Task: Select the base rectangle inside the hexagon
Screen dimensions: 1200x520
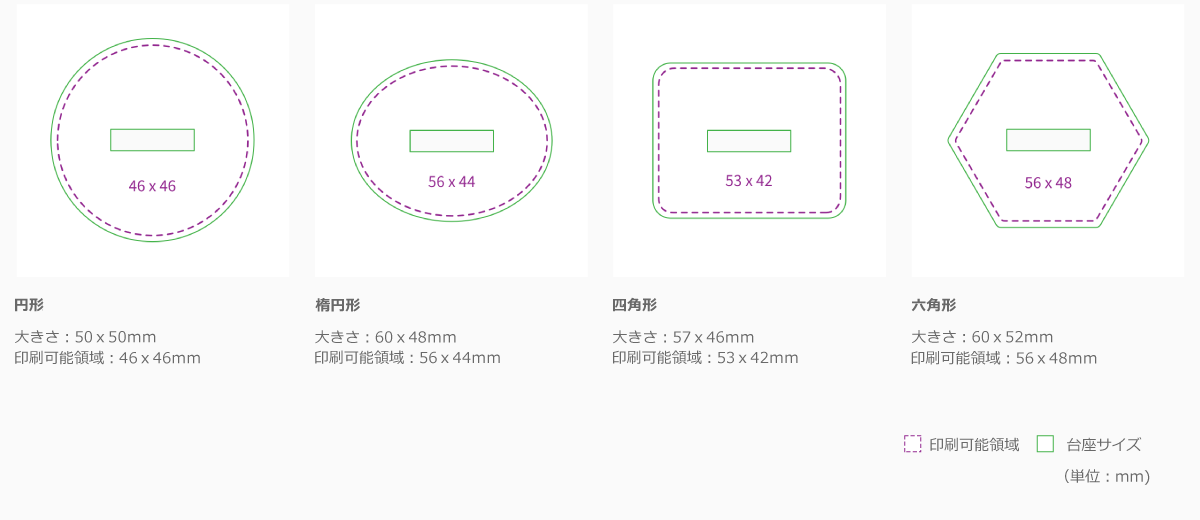Action: pyautogui.click(x=1048, y=140)
